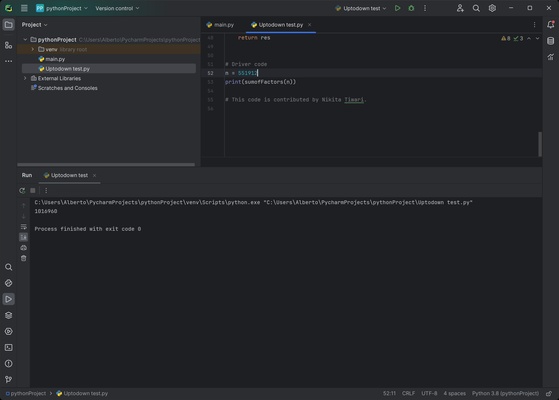Click Uptodown test.py breadcrumb in status bar

pyautogui.click(x=82, y=394)
